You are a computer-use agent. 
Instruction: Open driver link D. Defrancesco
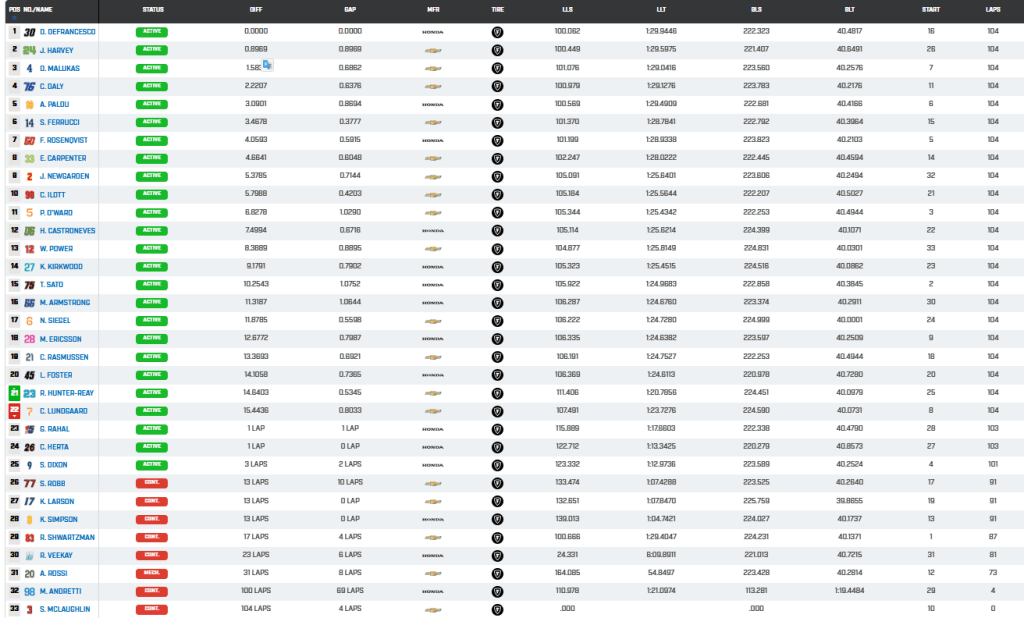pos(67,32)
